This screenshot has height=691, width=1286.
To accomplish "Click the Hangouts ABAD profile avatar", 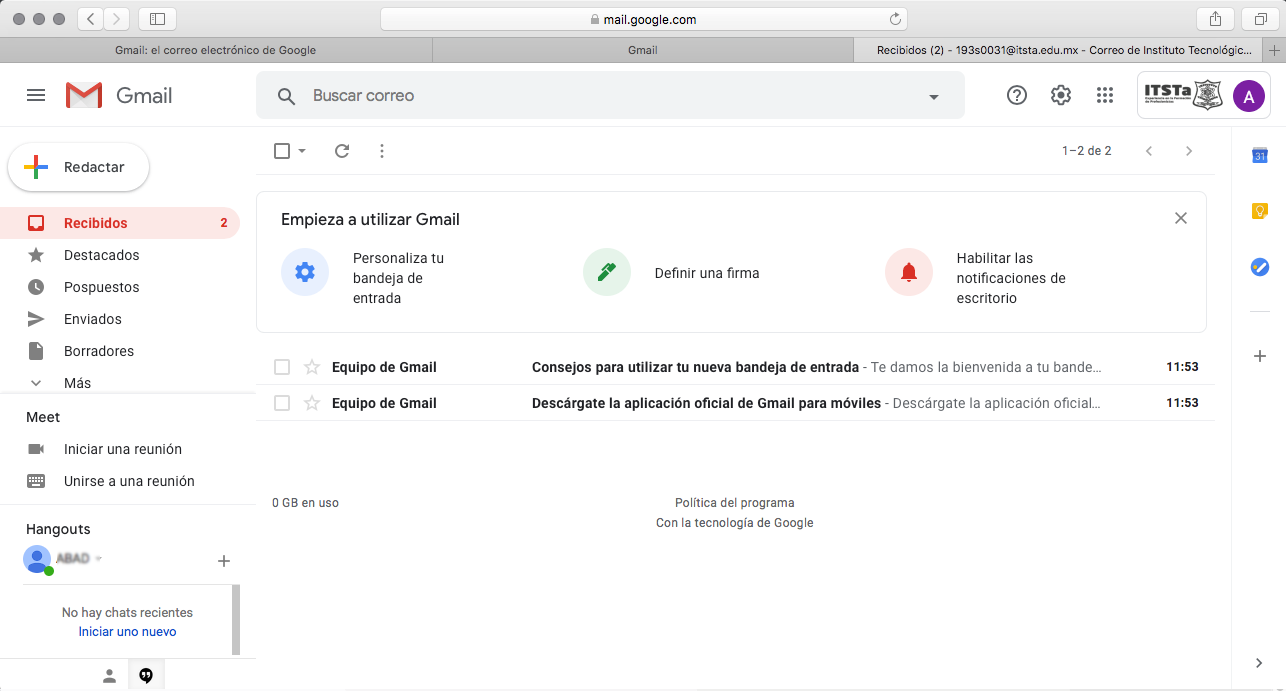I will point(37,559).
